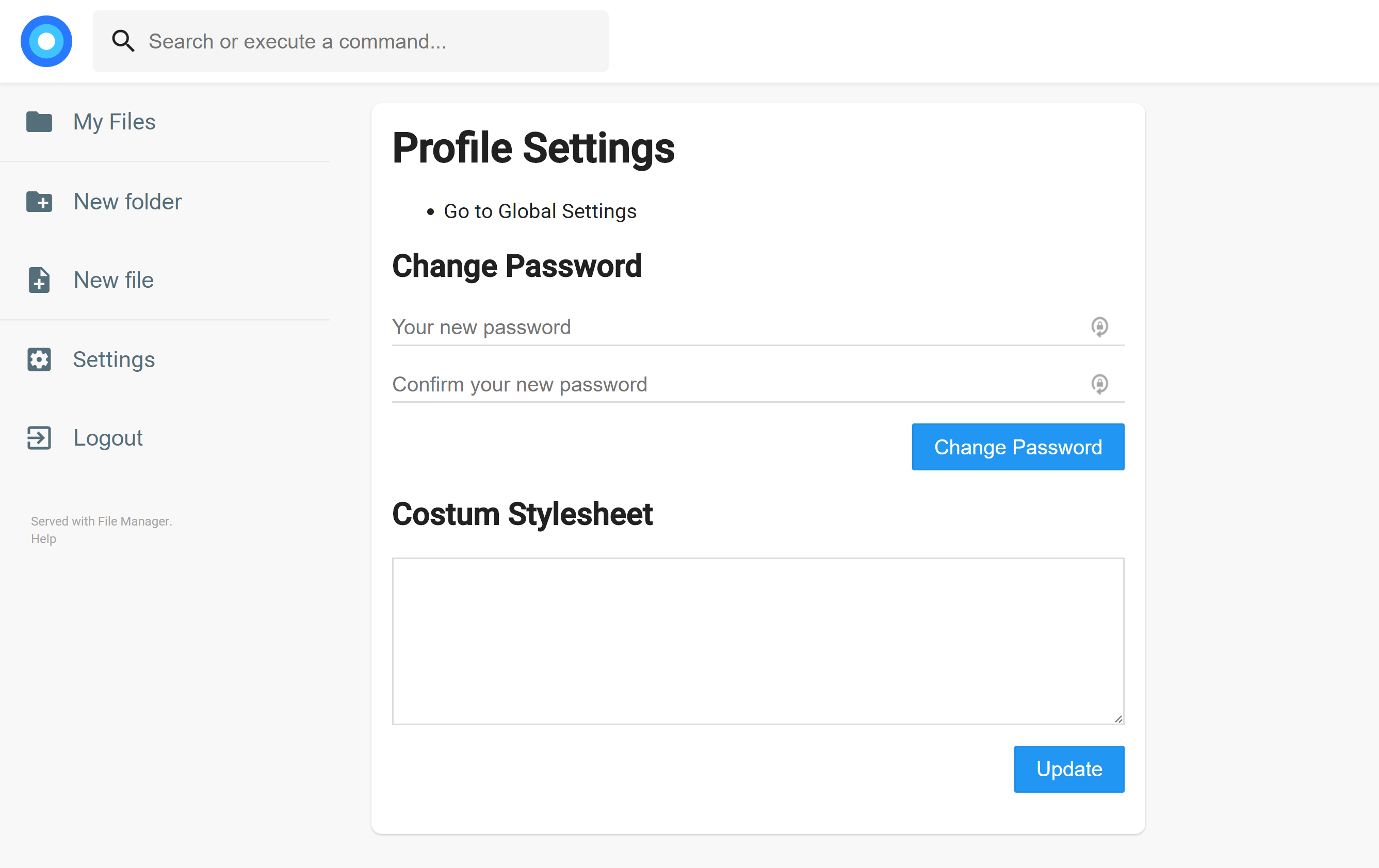The width and height of the screenshot is (1379, 868).
Task: Click the File Manager logo icon
Action: (x=47, y=40)
